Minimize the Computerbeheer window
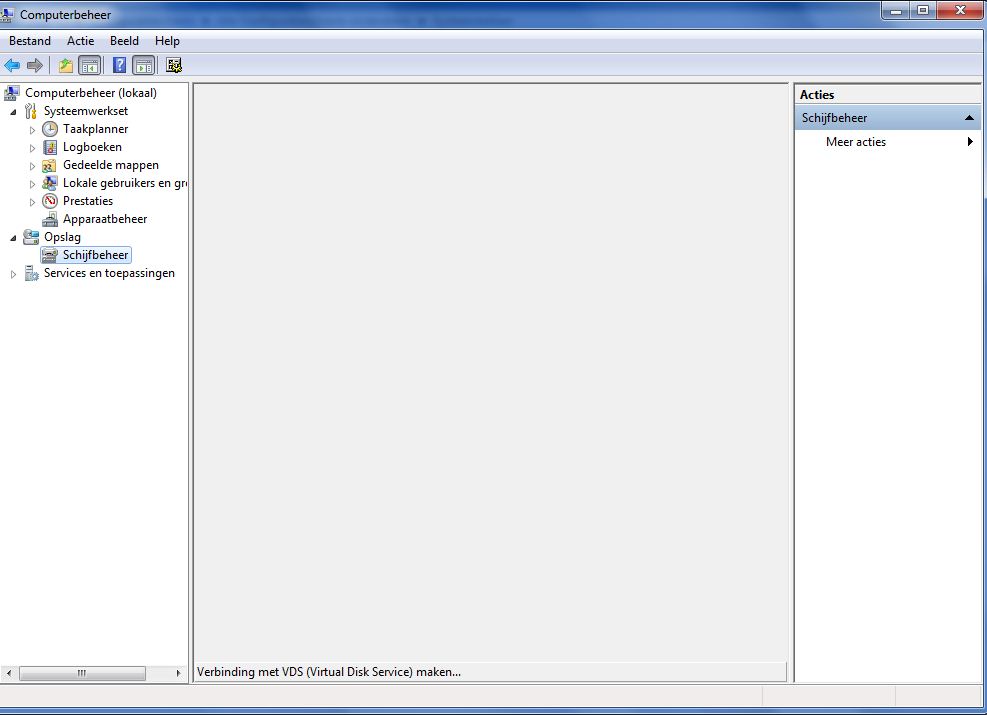Viewport: 987px width, 715px height. tap(896, 10)
